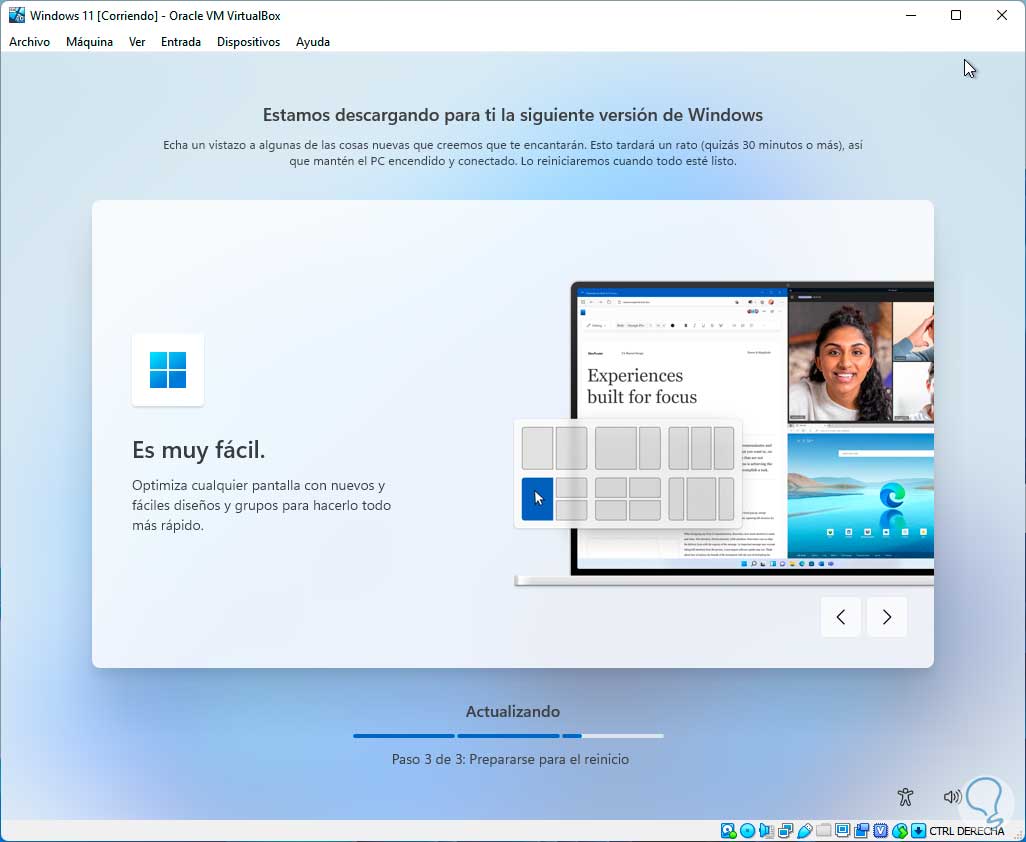Click the optical drive indicator in status bar
This screenshot has height=842, width=1026.
(747, 831)
